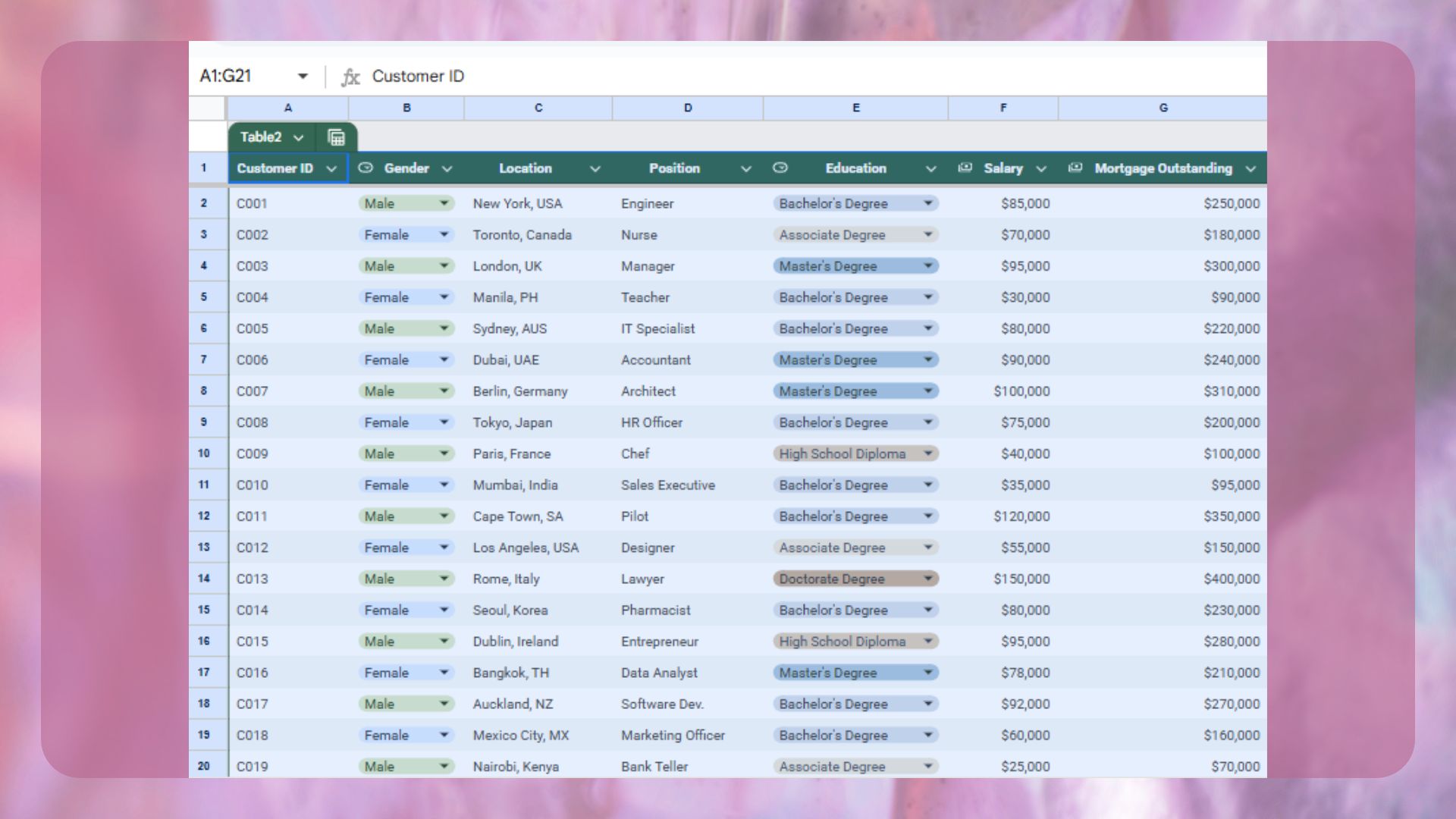Screen dimensions: 1456x819
Task: Open the Gender dropdown chip for C001
Action: pyautogui.click(x=444, y=203)
